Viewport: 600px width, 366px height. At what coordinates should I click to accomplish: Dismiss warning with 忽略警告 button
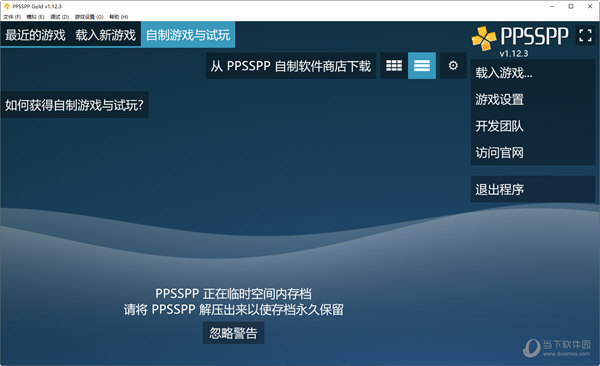coord(233,333)
